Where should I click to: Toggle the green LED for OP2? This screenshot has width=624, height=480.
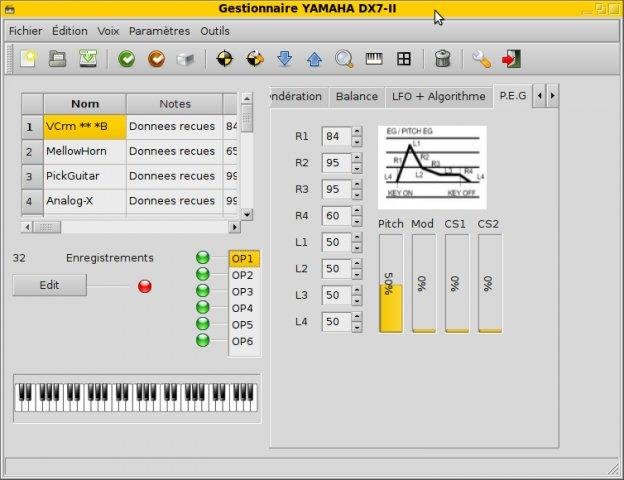(203, 274)
